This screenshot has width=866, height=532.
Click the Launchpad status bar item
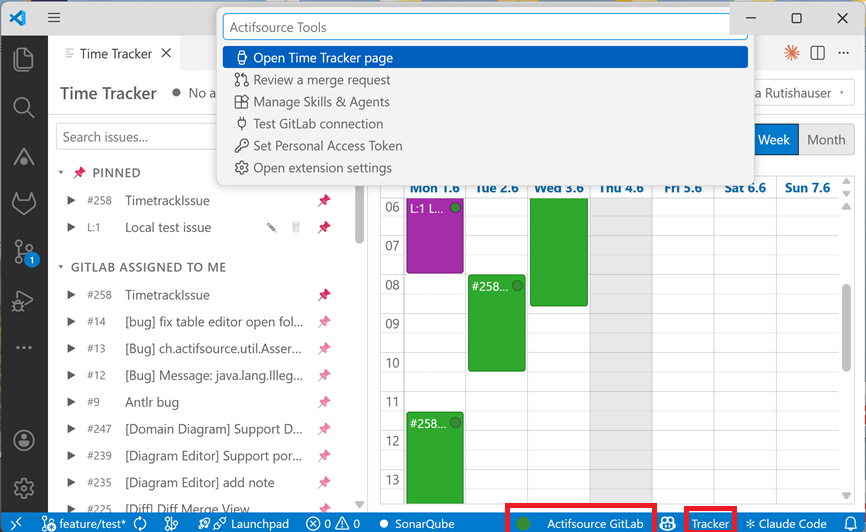[x=244, y=523]
